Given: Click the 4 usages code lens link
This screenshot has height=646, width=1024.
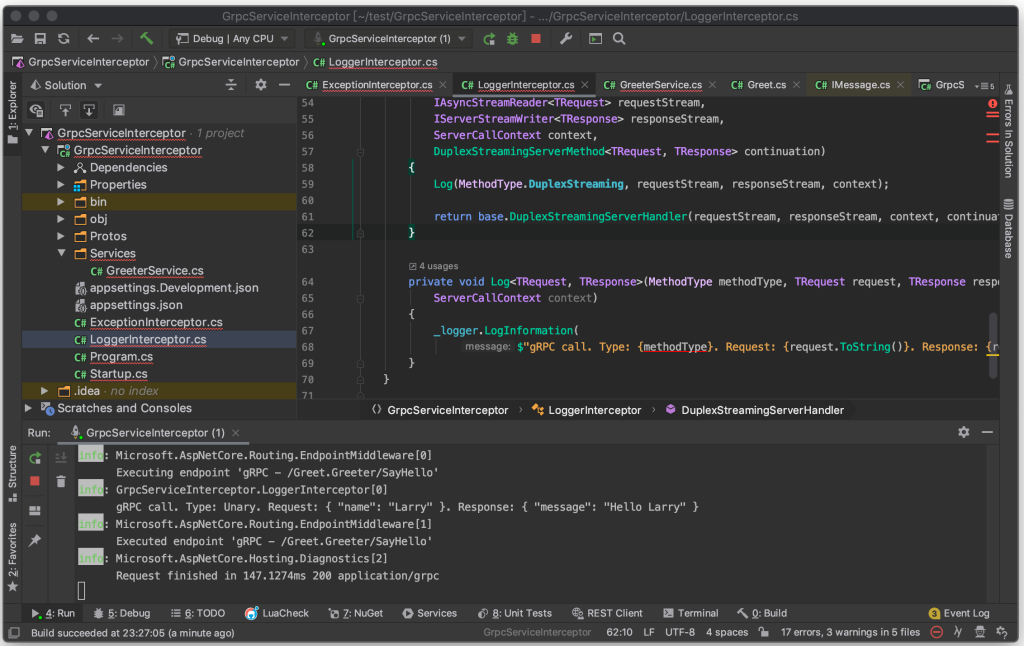Looking at the screenshot, I should click(434, 266).
